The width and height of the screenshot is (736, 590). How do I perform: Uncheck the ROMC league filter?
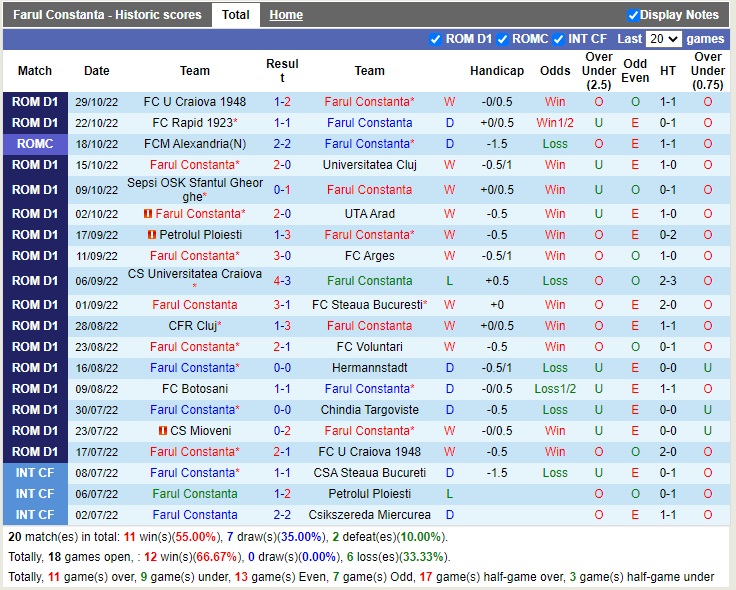[502, 39]
